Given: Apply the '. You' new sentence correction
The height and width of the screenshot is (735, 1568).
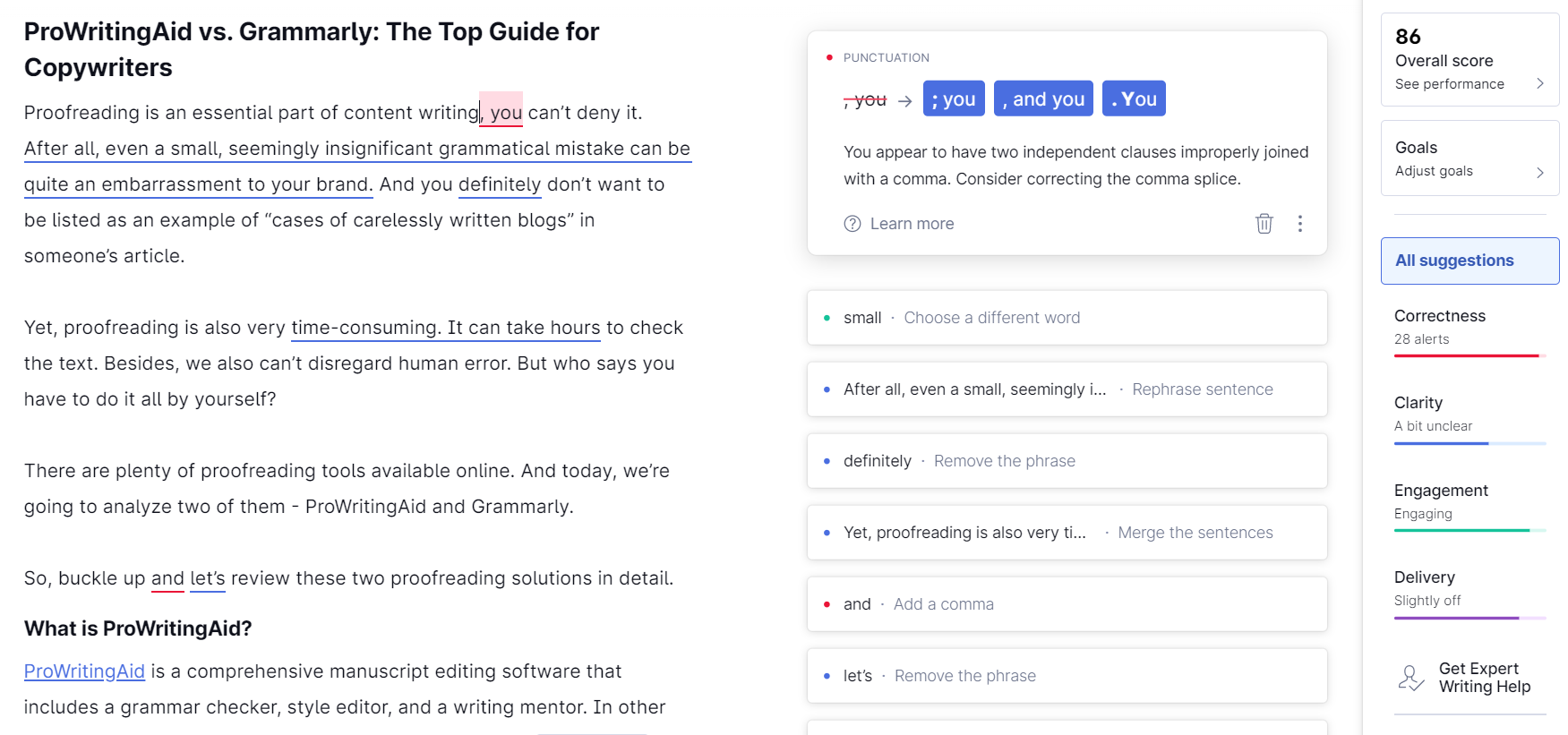Looking at the screenshot, I should (x=1134, y=98).
